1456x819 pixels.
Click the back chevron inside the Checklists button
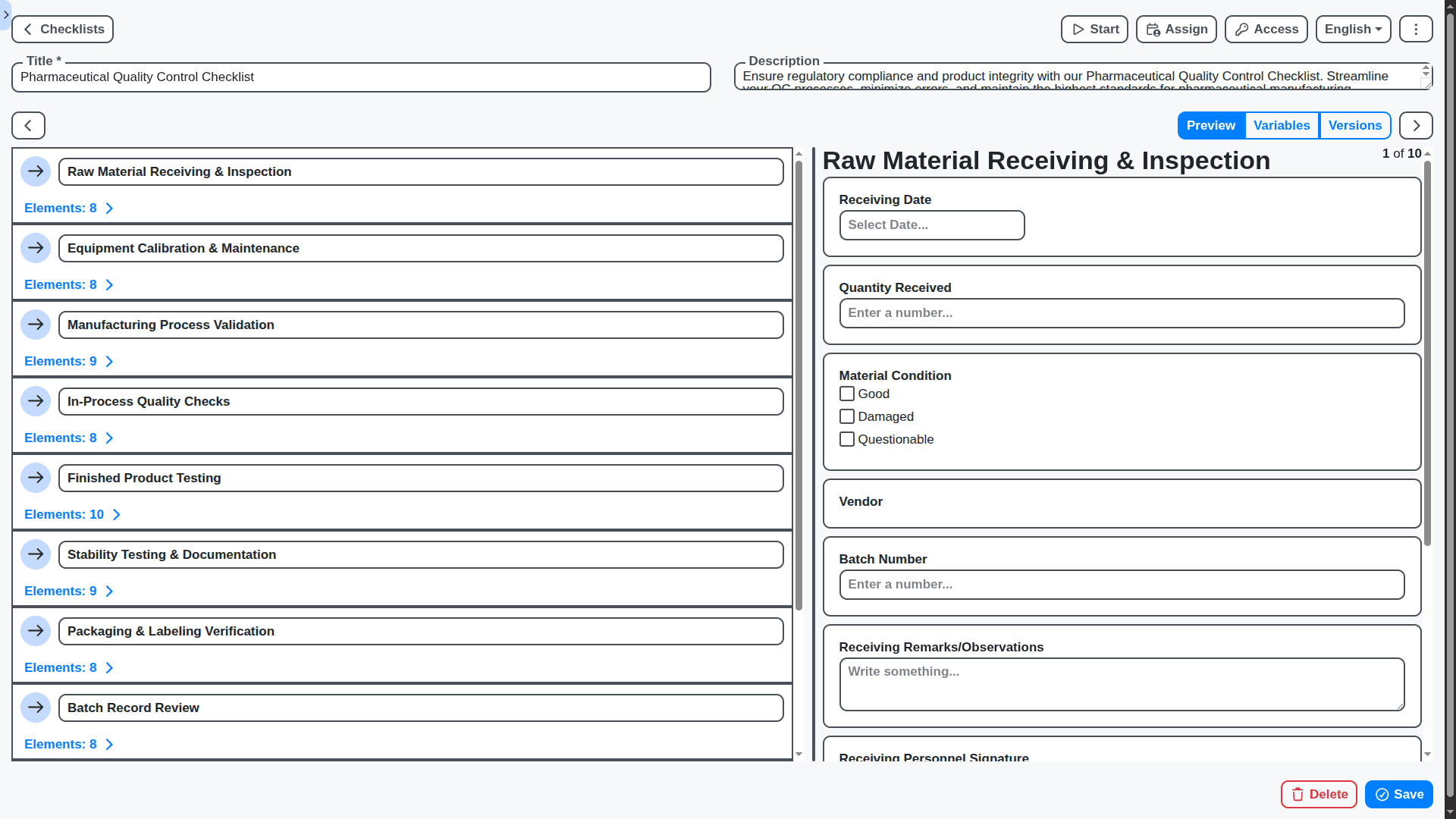(x=27, y=29)
